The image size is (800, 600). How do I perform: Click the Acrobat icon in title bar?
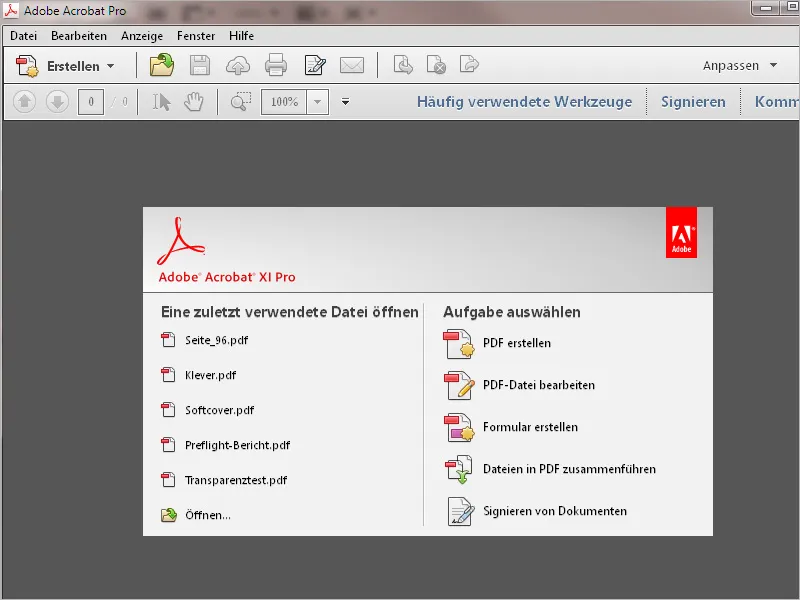point(11,10)
